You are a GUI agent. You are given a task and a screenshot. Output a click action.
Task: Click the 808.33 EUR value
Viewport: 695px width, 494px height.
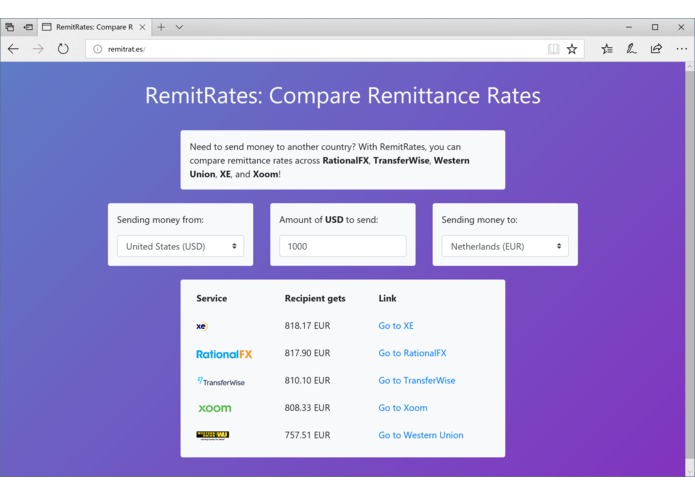[x=307, y=408]
